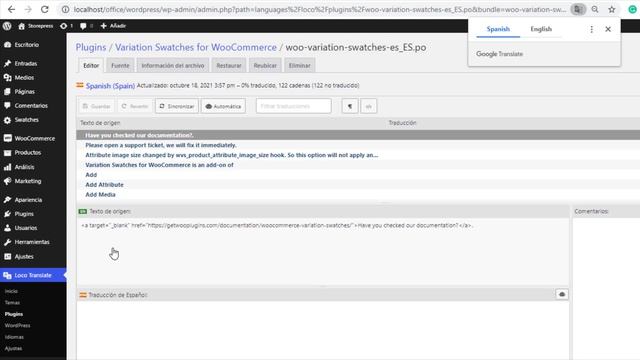Viewport: 640px width, 360px height.
Task: Click the Sincronizar button
Action: 177,106
